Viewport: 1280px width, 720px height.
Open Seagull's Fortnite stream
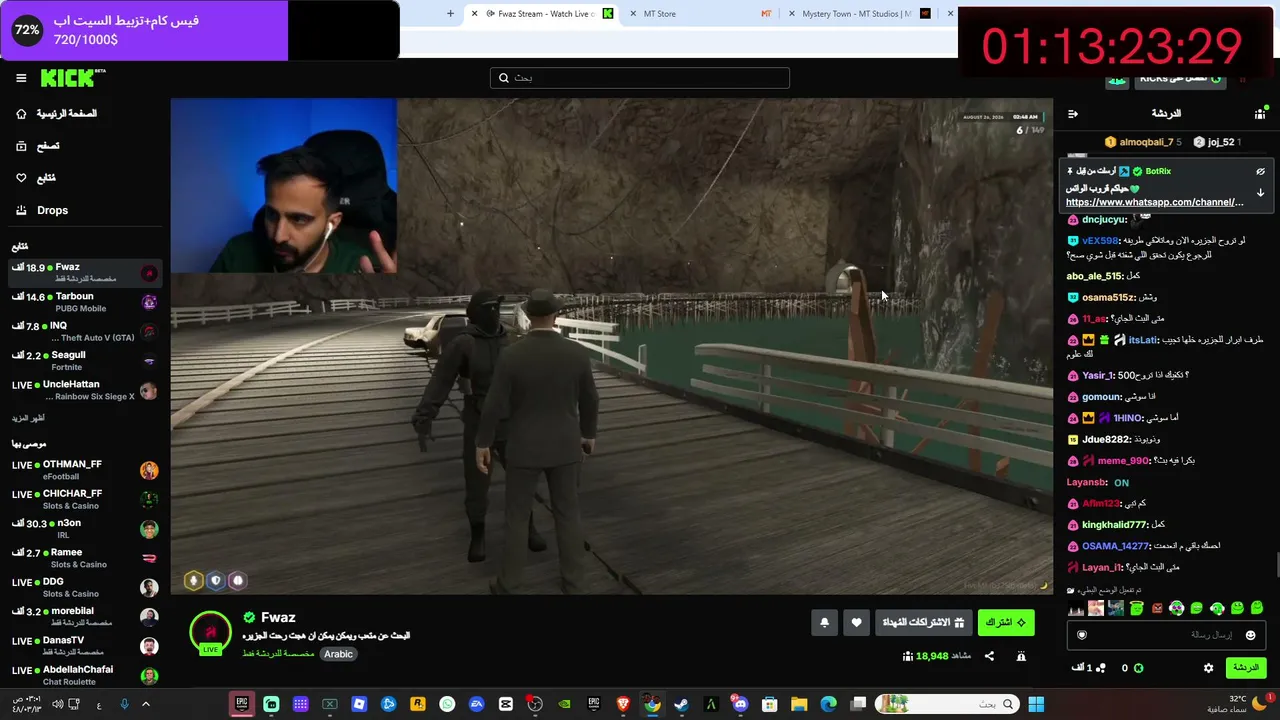(x=85, y=360)
